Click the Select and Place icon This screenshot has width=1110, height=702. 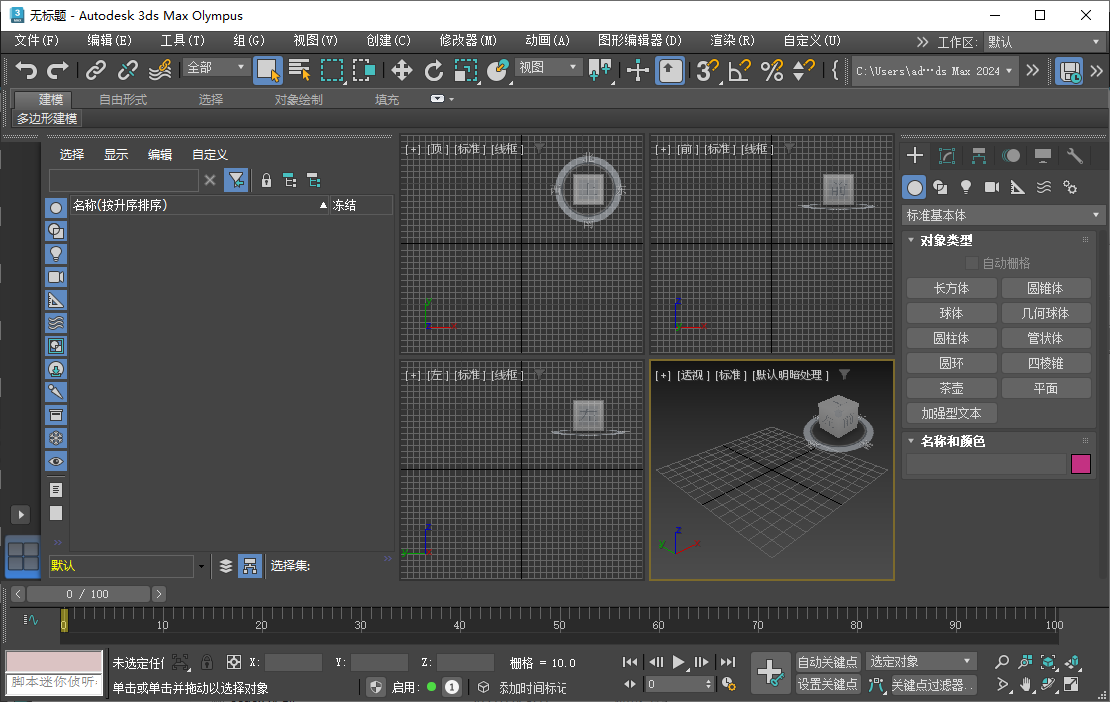coord(498,70)
